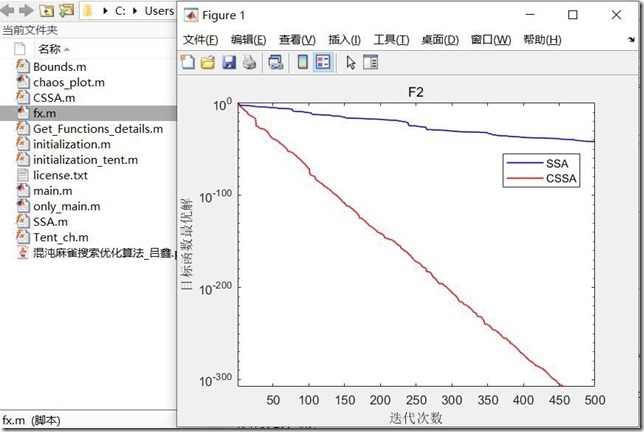Click the blue SSA legend line

click(525, 163)
